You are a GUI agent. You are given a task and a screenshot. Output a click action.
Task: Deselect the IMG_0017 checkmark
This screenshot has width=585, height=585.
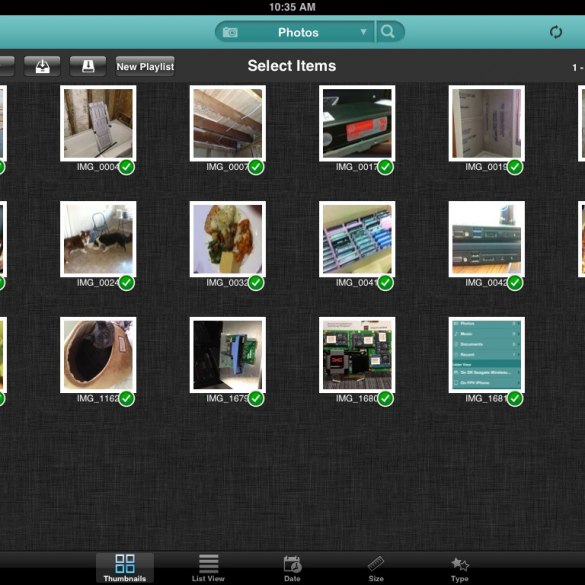tap(385, 167)
